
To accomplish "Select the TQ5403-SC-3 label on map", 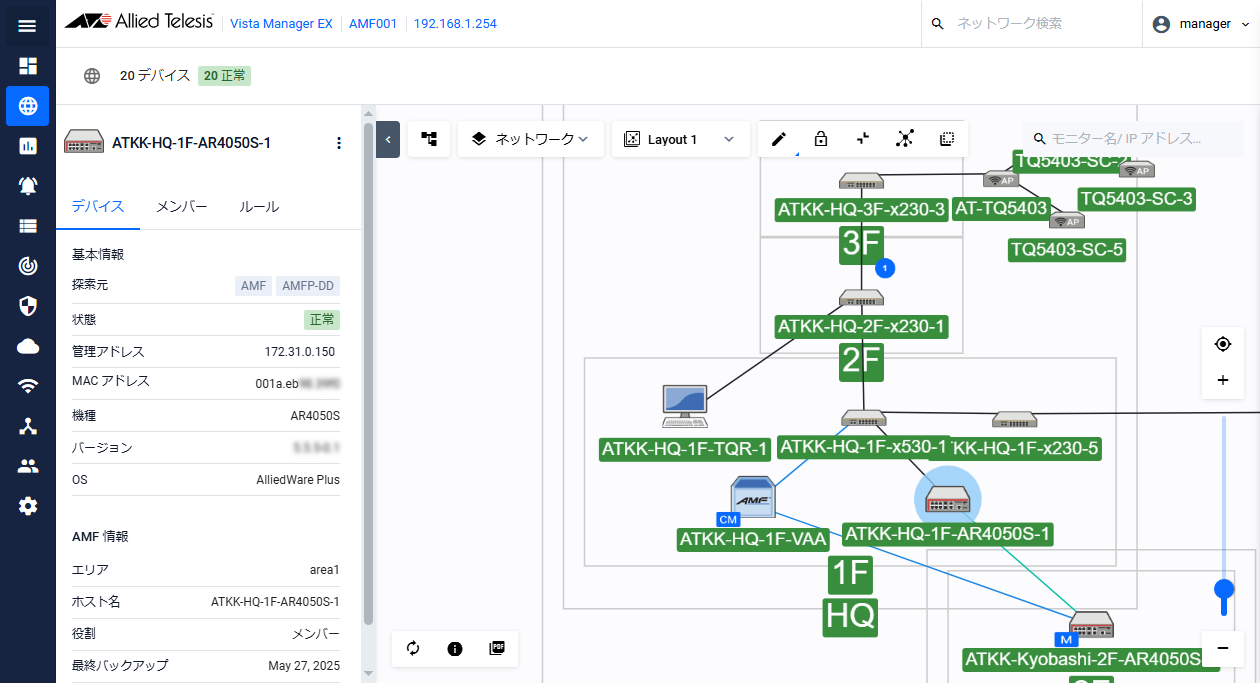I will pos(1136,198).
